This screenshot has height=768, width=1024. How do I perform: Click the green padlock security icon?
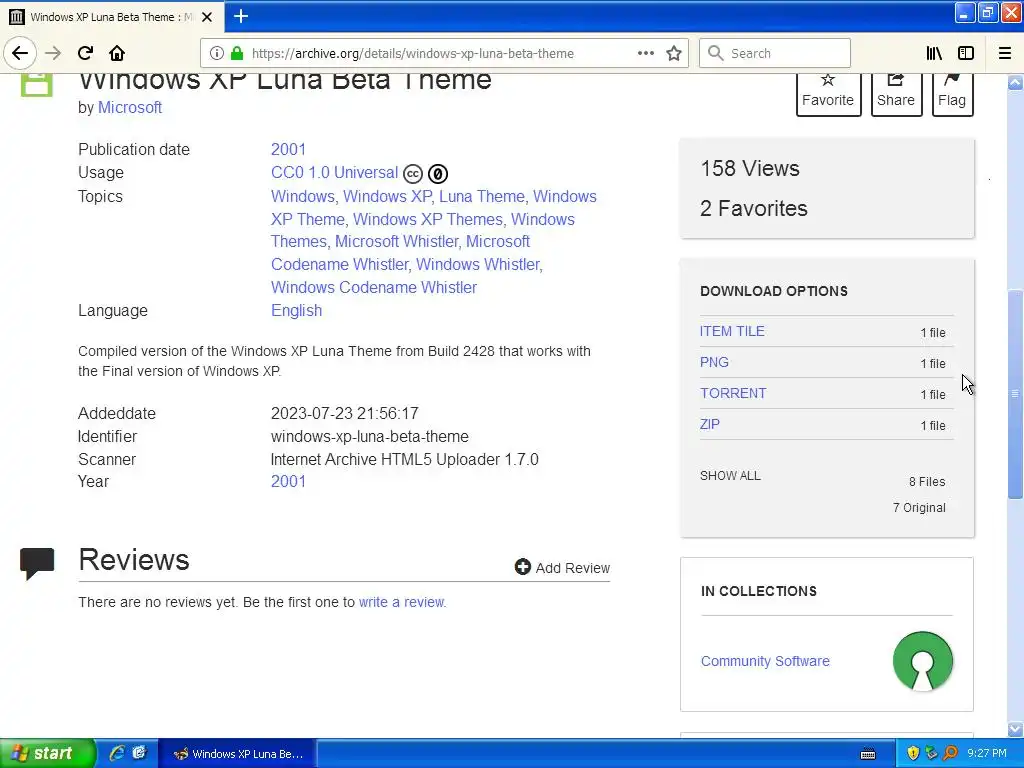(237, 53)
